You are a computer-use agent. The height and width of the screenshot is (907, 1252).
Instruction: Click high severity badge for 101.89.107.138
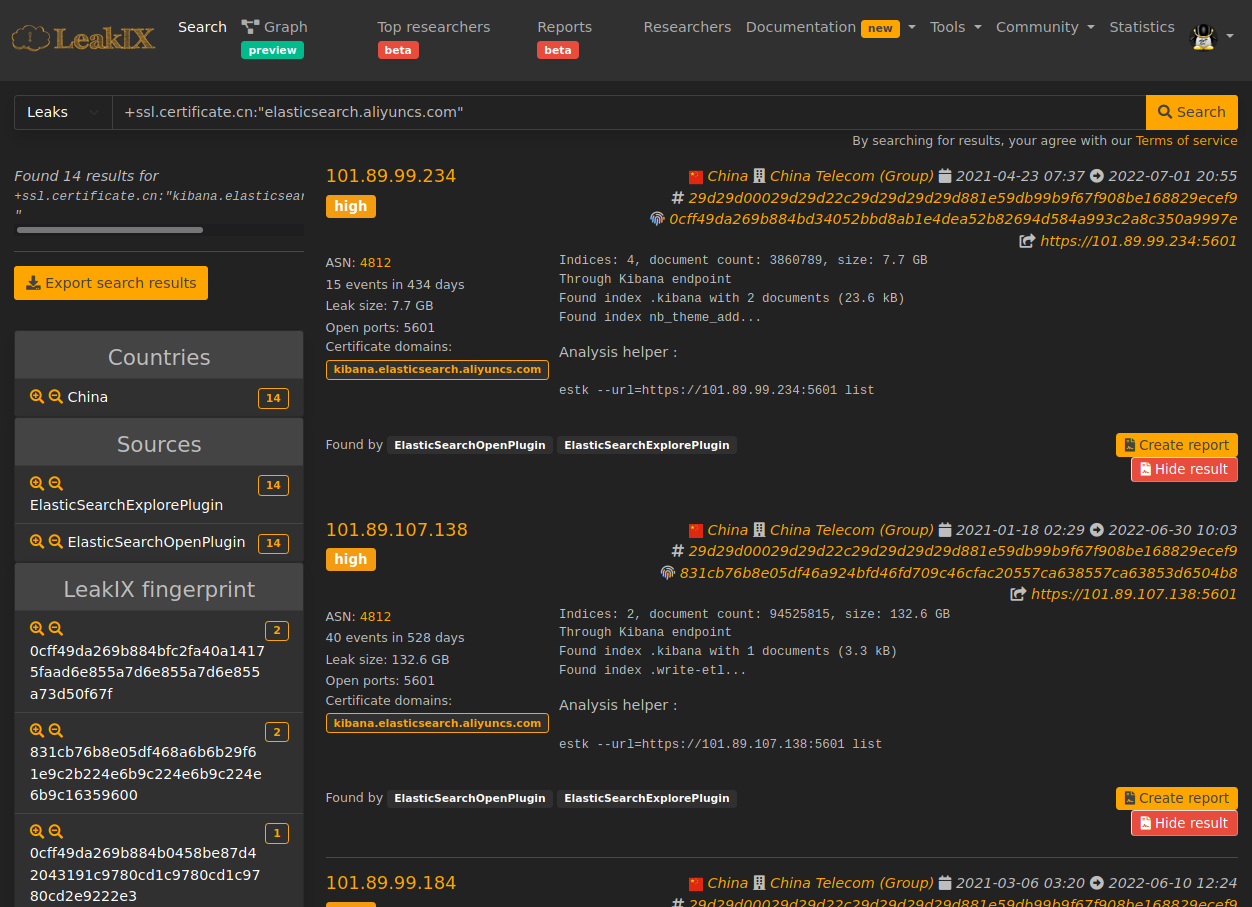pyautogui.click(x=351, y=559)
